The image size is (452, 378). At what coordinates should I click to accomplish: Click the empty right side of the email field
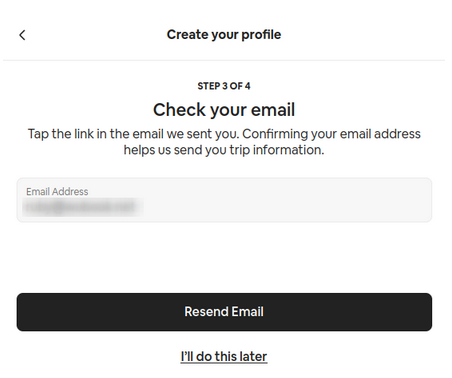pos(287,200)
